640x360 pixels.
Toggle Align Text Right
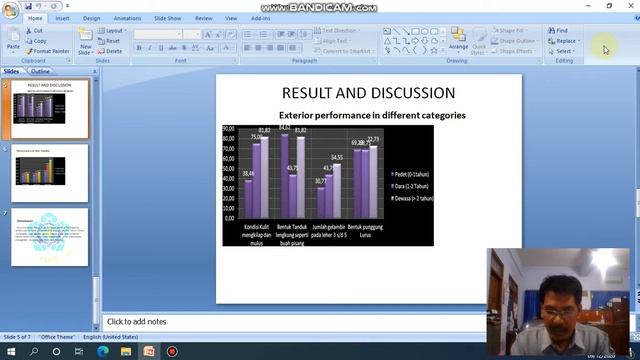coord(269,48)
